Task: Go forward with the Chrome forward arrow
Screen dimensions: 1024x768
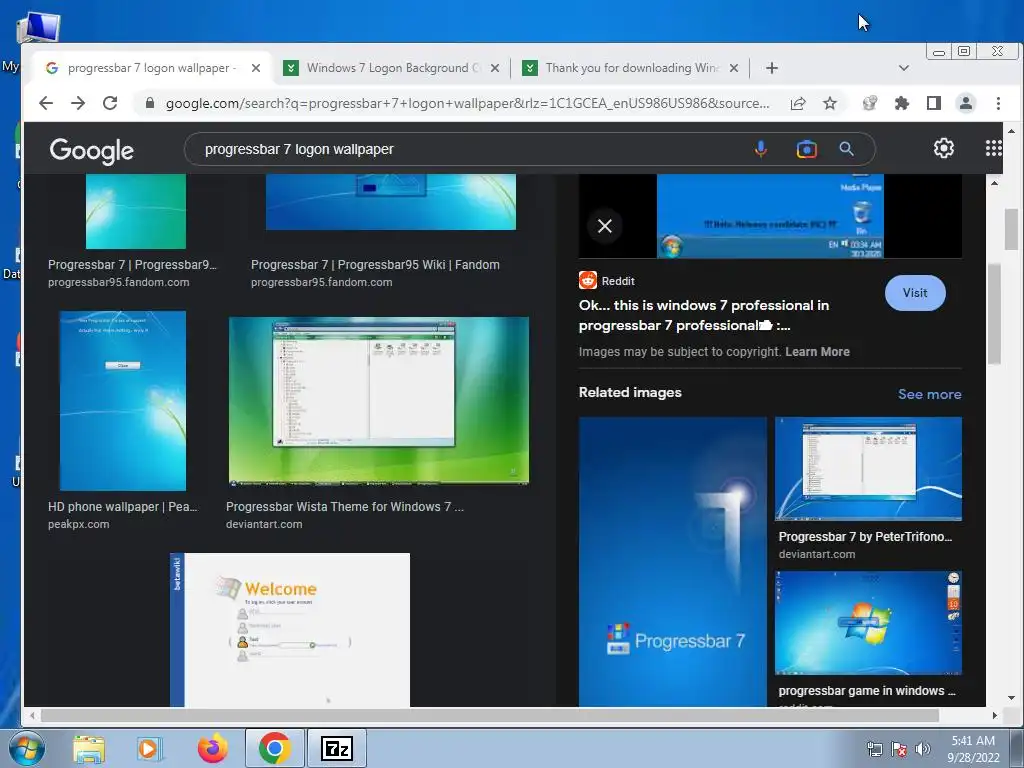Action: coord(78,103)
